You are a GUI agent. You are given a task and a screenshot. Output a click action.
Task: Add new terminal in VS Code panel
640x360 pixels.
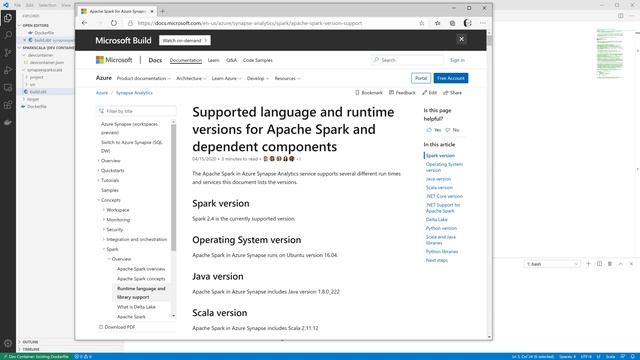click(x=589, y=264)
